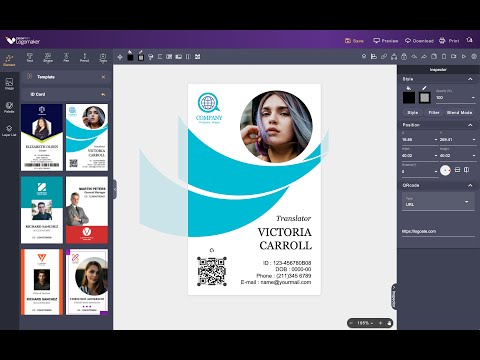Click the align icon in top-right toolbar
Image resolution: width=480 pixels, height=360 pixels.
(x=374, y=57)
